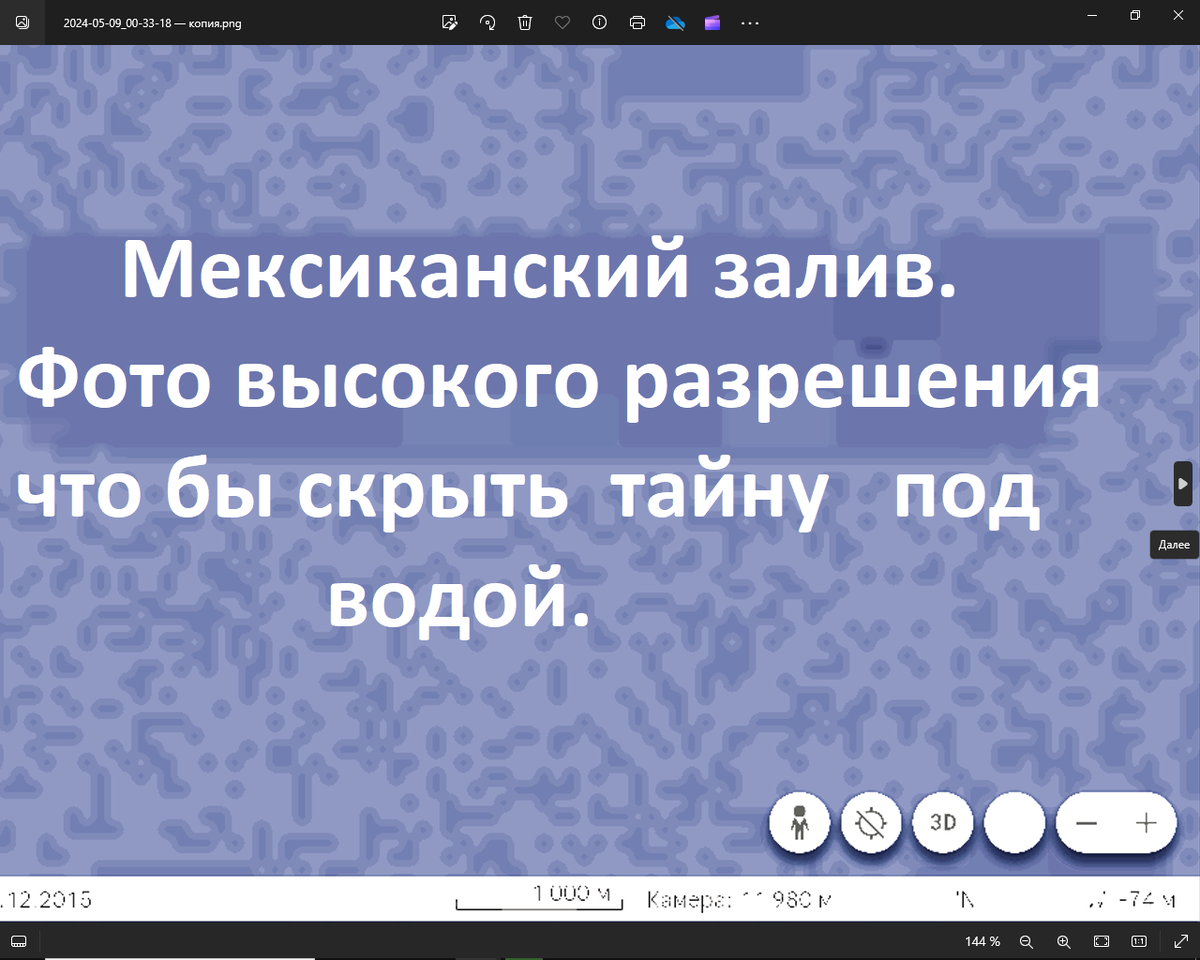Viewport: 1200px width, 960px height.
Task: Mark the photo as favorite with the heart
Action: [562, 22]
